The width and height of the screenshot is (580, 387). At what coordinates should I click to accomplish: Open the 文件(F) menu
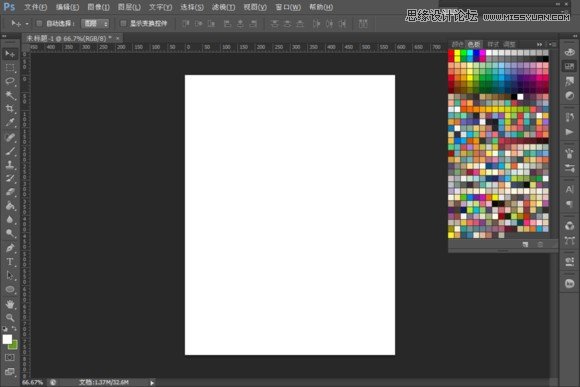(36, 7)
